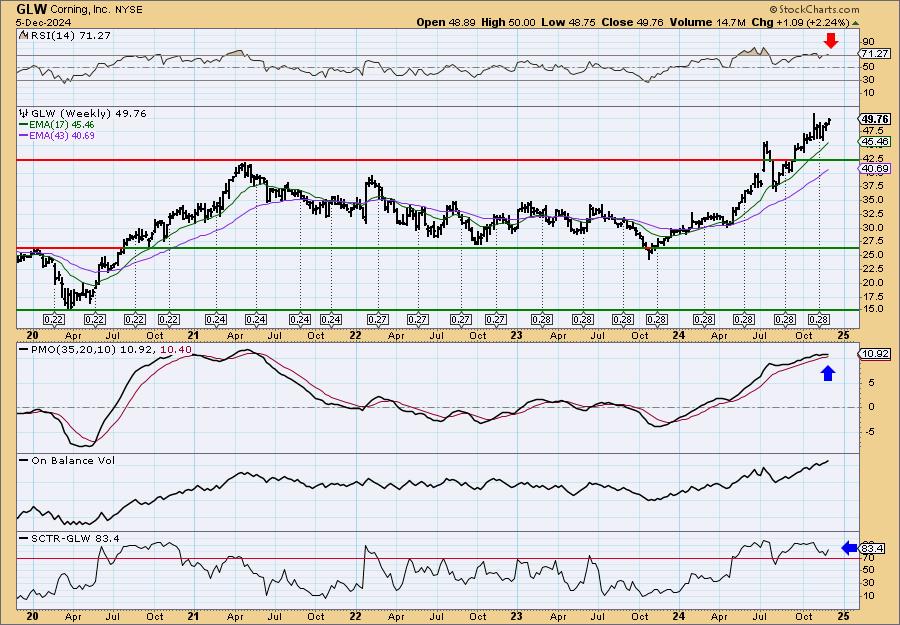Click the High 50.00 value
900x625 pixels.
(x=508, y=22)
